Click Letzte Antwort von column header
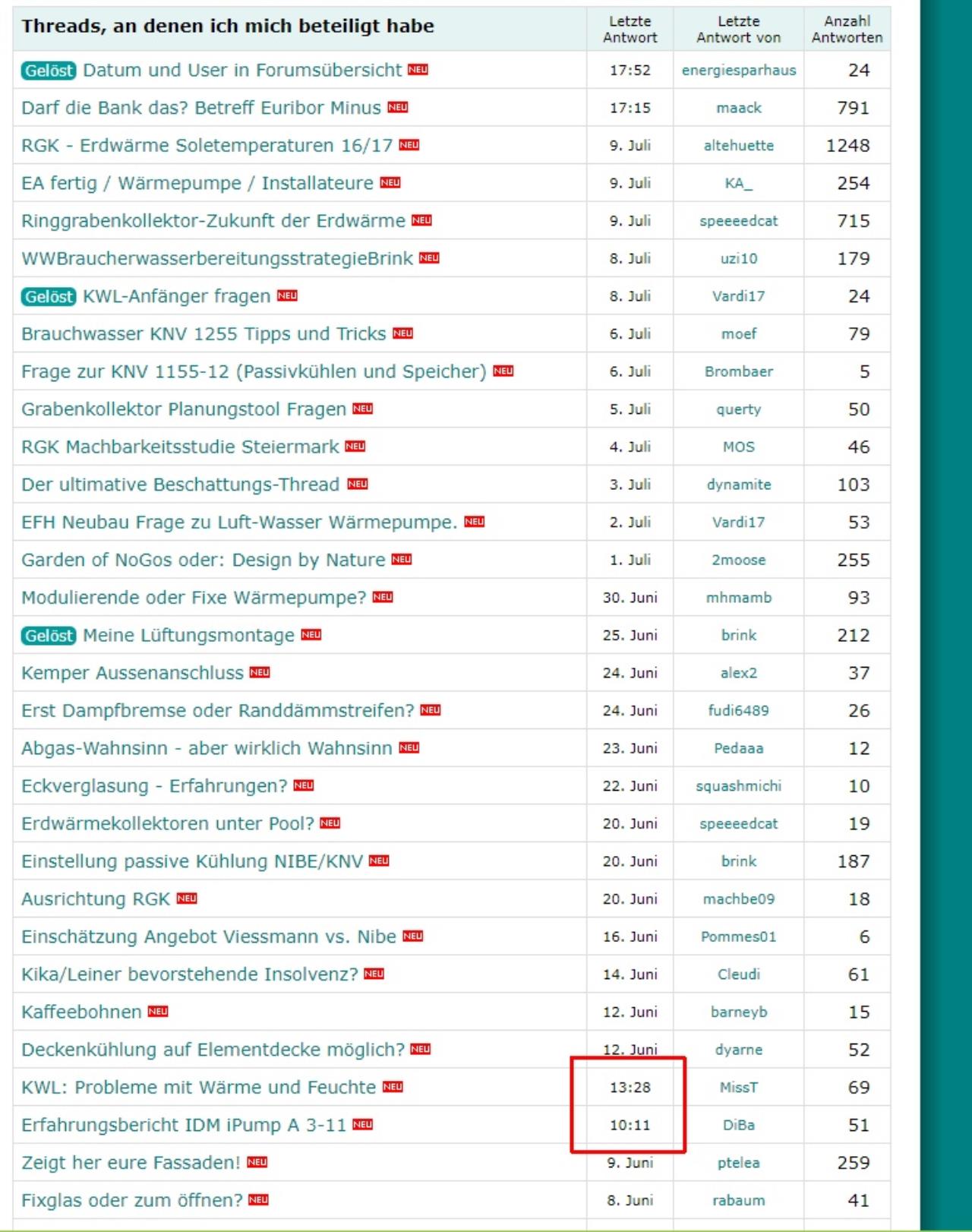Image resolution: width=972 pixels, height=1232 pixels. tap(739, 30)
